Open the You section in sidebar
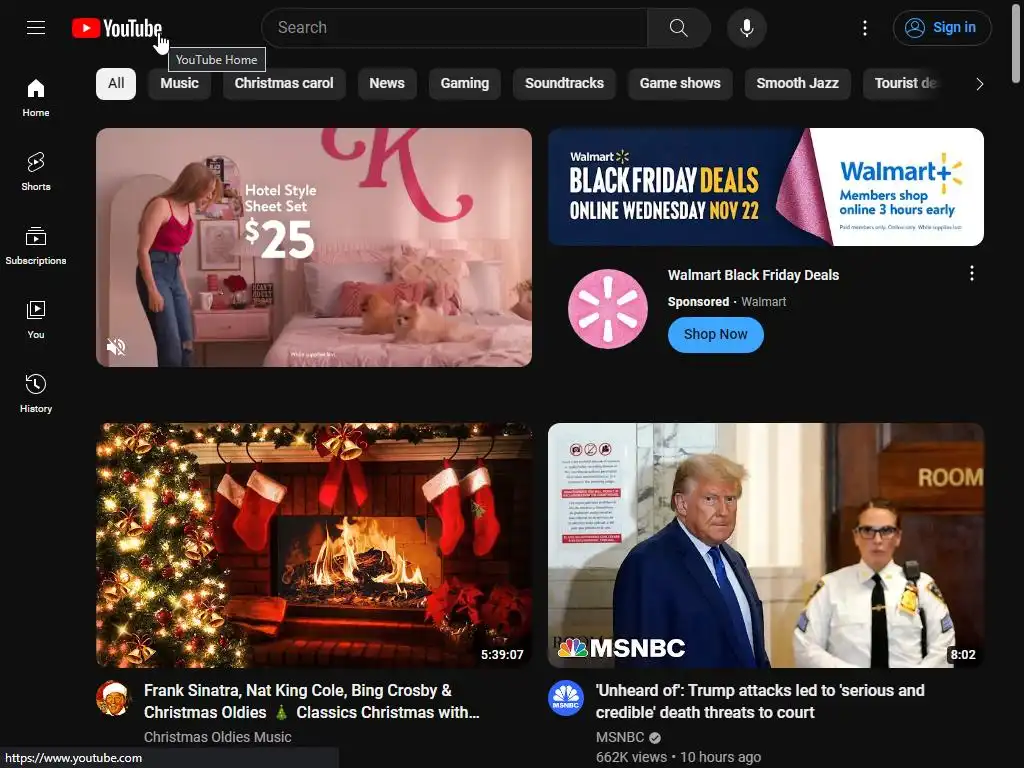This screenshot has height=768, width=1024. coord(36,319)
